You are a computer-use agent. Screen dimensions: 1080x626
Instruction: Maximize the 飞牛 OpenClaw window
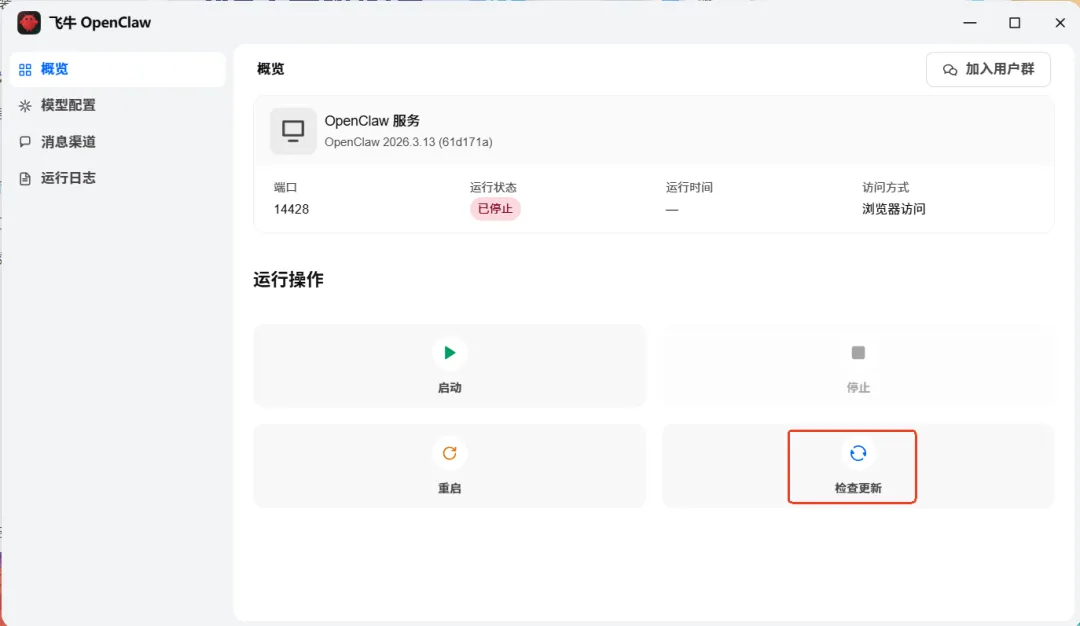[1015, 23]
